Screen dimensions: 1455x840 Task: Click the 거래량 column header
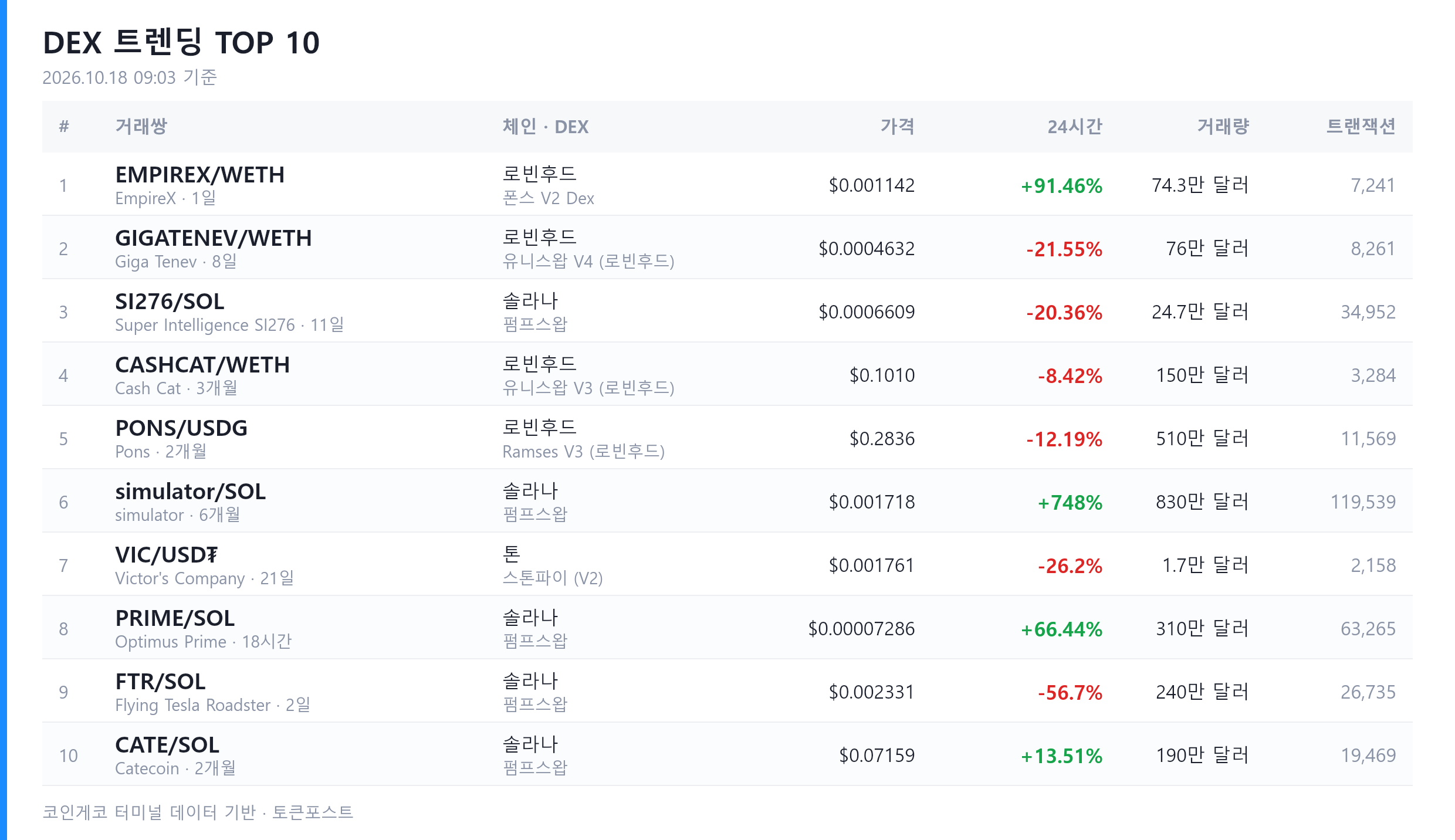tap(1223, 127)
